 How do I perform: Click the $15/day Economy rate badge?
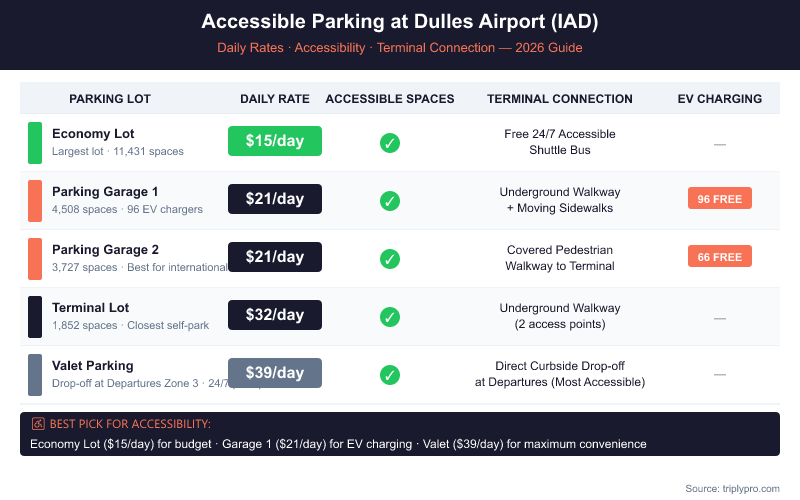(x=275, y=141)
